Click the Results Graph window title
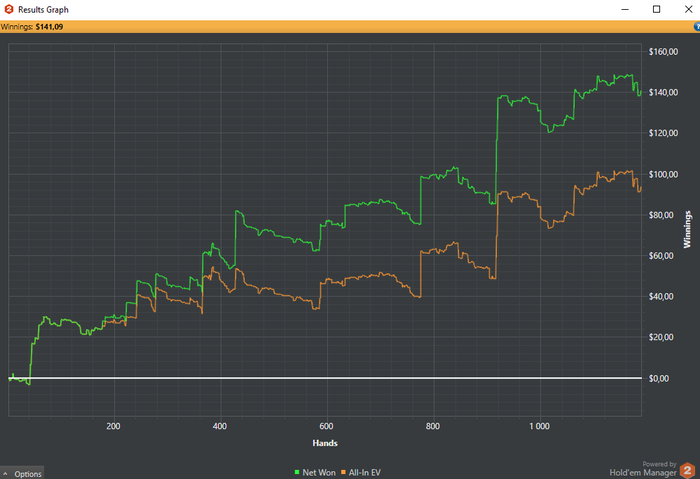 point(43,9)
